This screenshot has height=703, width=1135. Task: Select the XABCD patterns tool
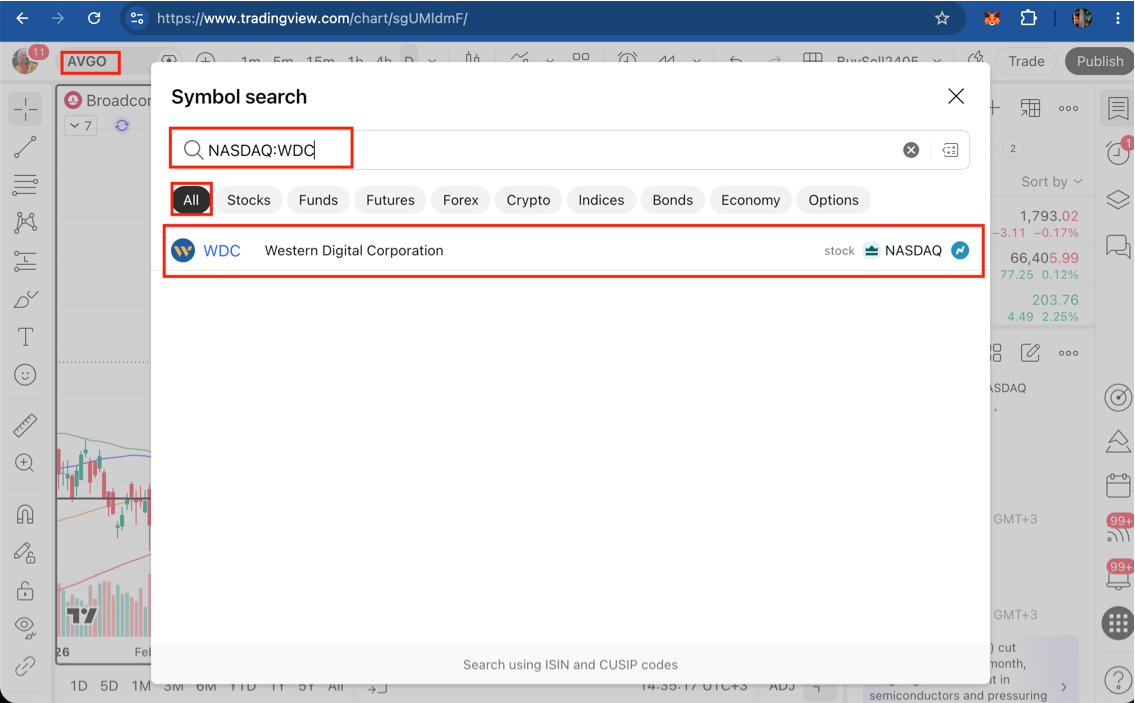[25, 222]
